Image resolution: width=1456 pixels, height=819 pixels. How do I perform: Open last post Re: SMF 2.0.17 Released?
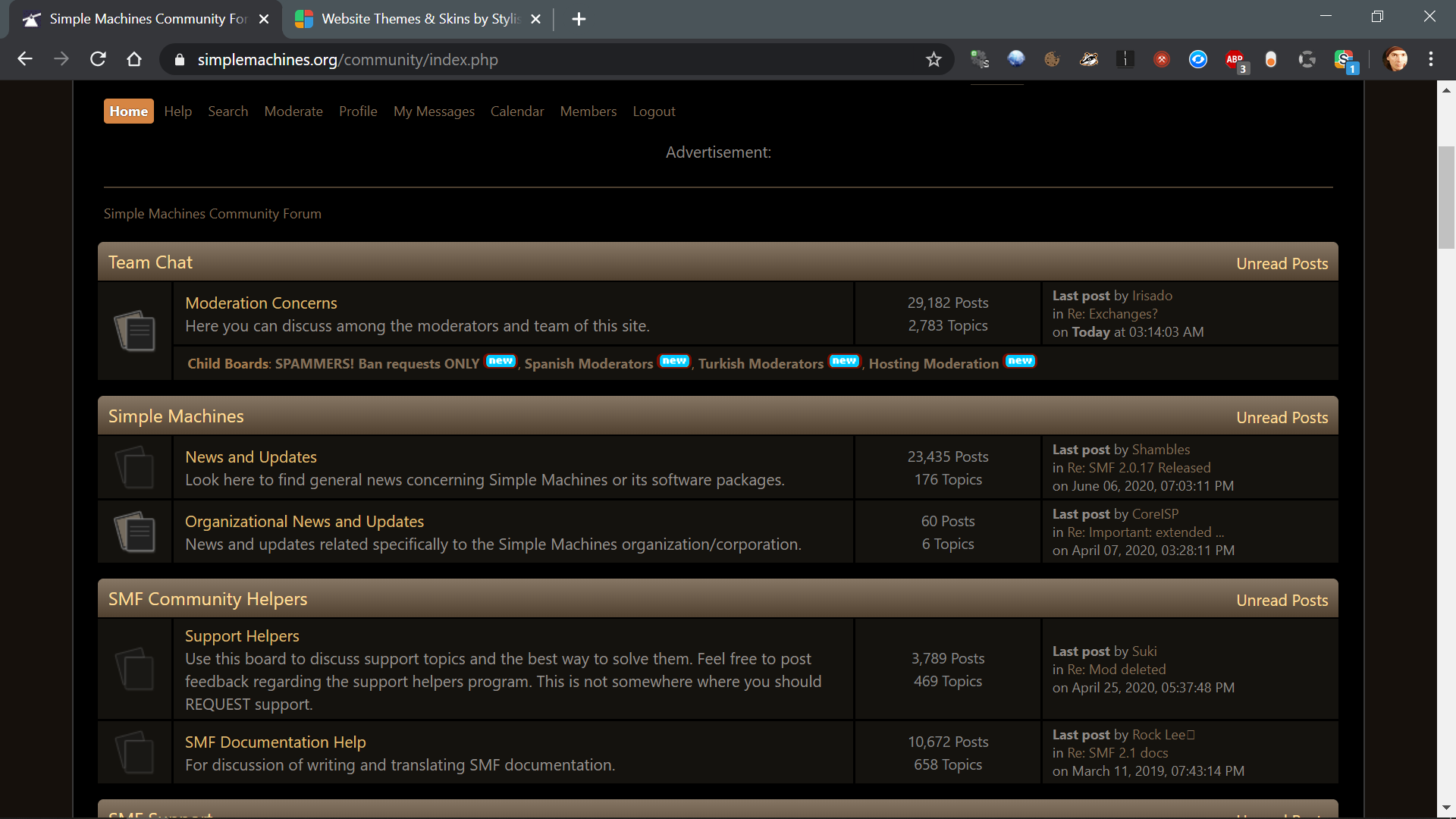coord(1139,468)
